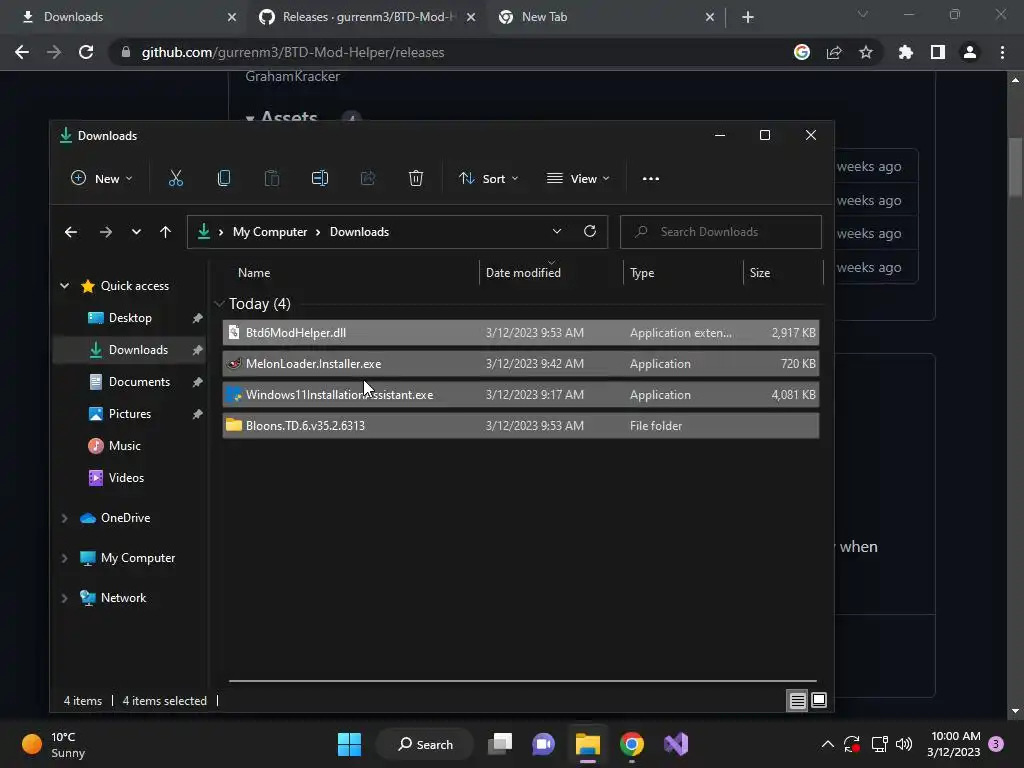This screenshot has height=768, width=1024.
Task: Go forward in File Explorer navigation
Action: [x=105, y=232]
